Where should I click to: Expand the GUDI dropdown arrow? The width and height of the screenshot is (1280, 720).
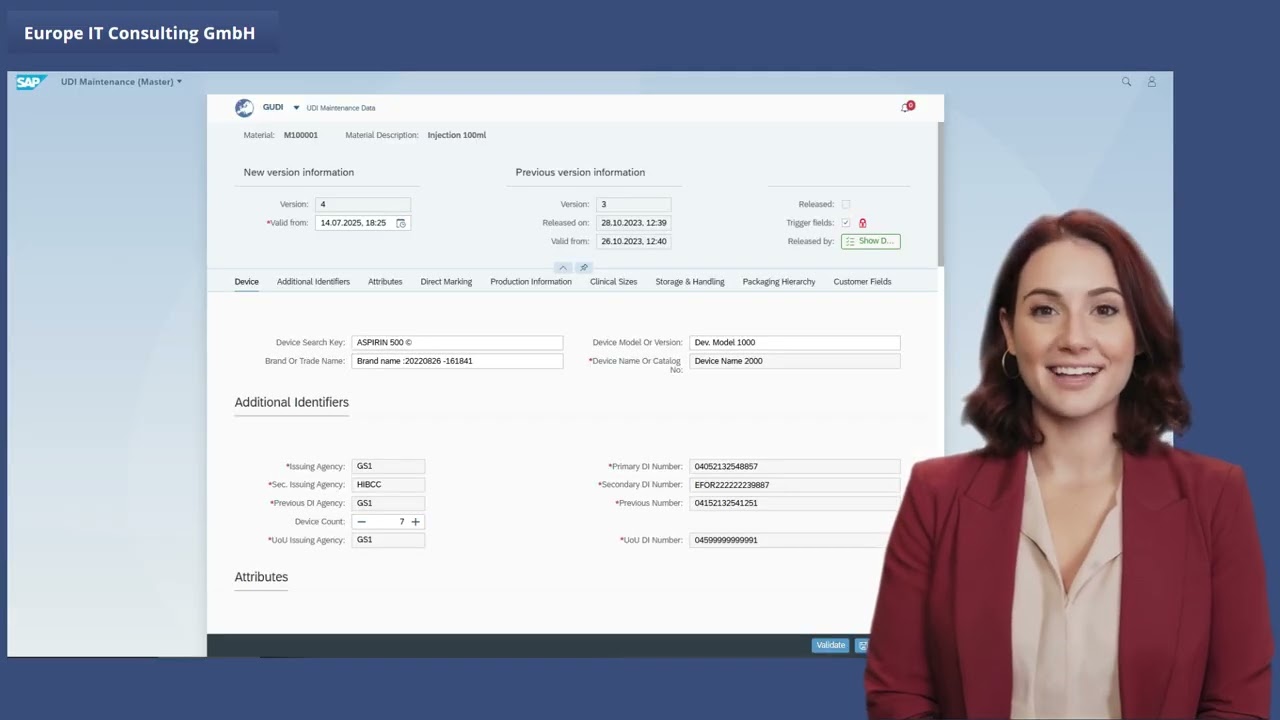tap(296, 108)
